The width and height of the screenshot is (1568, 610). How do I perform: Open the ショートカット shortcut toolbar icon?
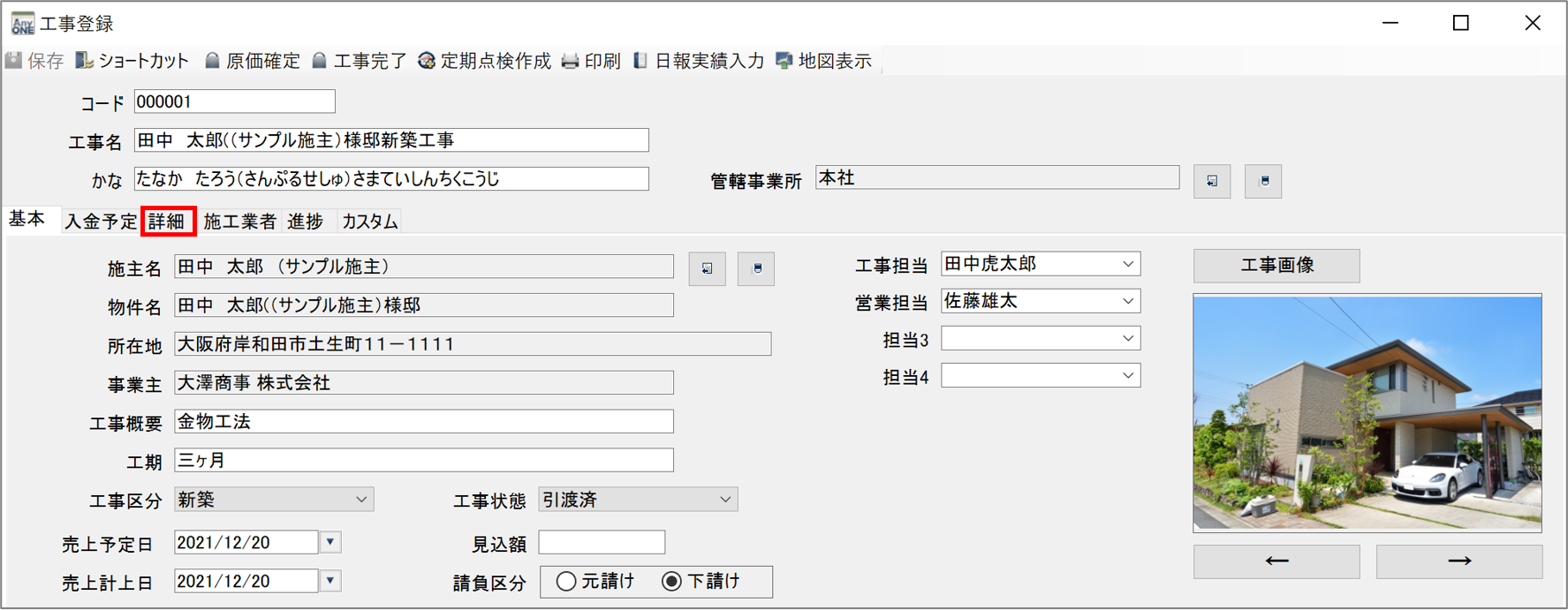tap(85, 61)
